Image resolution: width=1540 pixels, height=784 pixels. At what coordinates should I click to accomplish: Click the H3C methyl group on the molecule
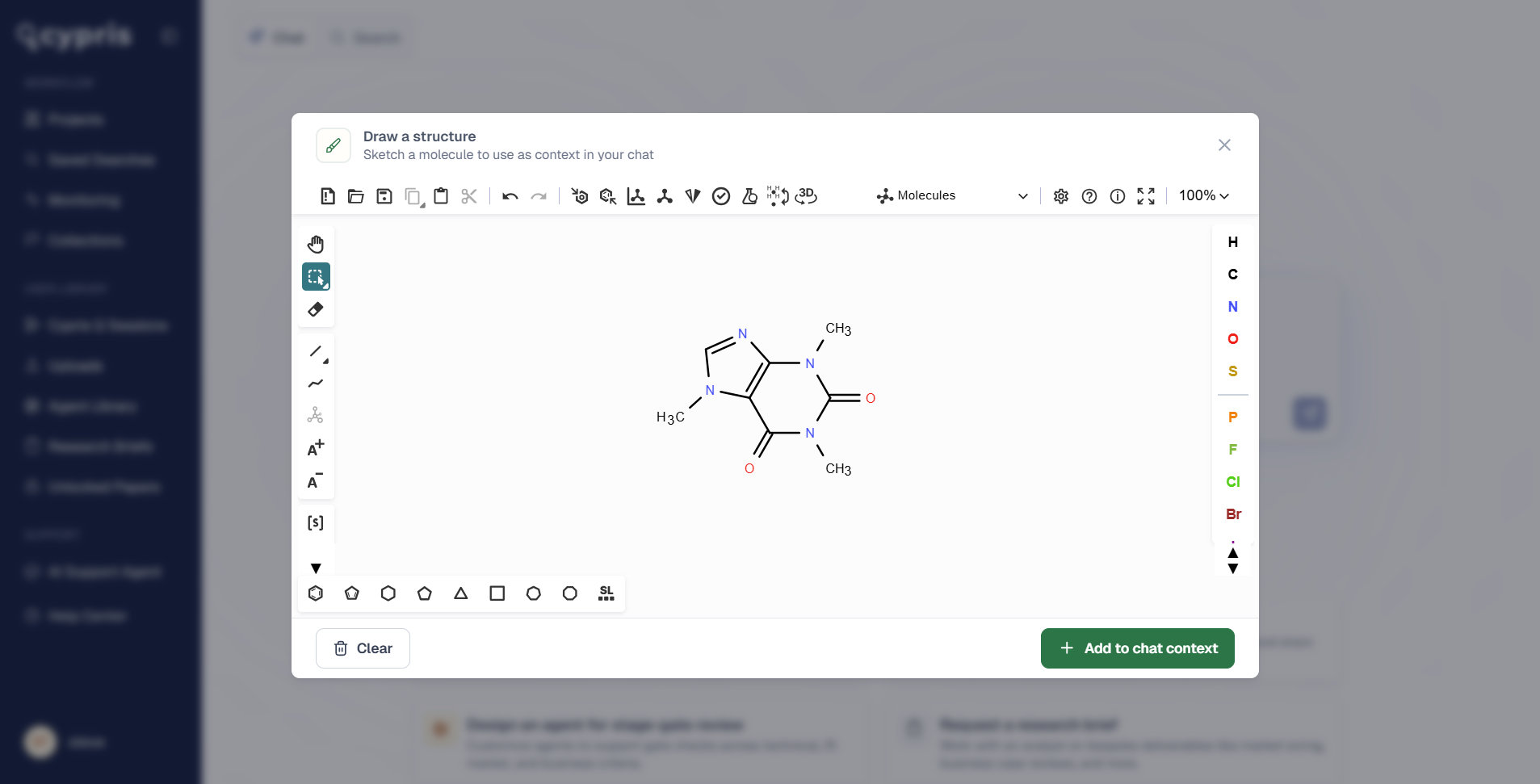670,417
